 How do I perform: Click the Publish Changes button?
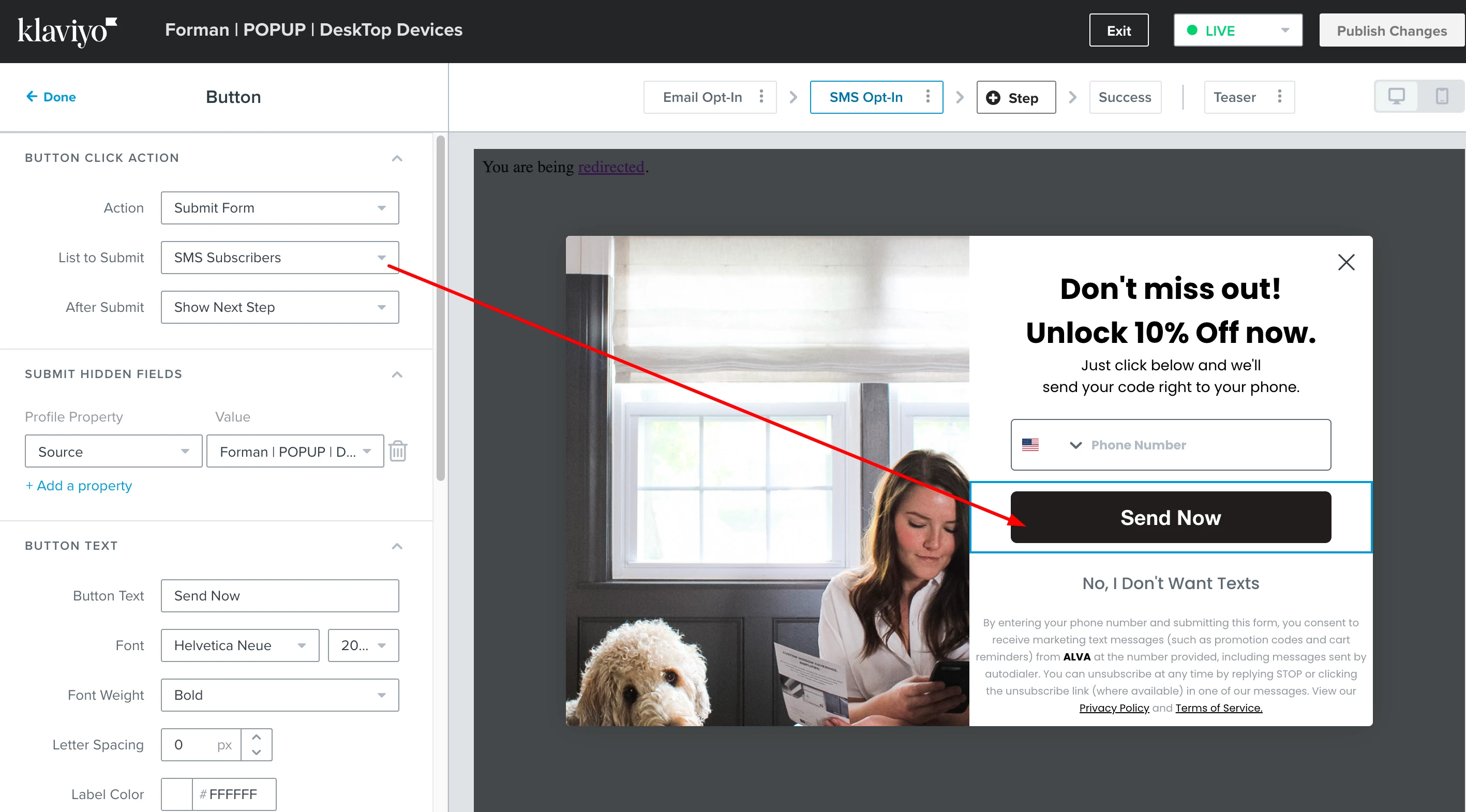point(1392,31)
